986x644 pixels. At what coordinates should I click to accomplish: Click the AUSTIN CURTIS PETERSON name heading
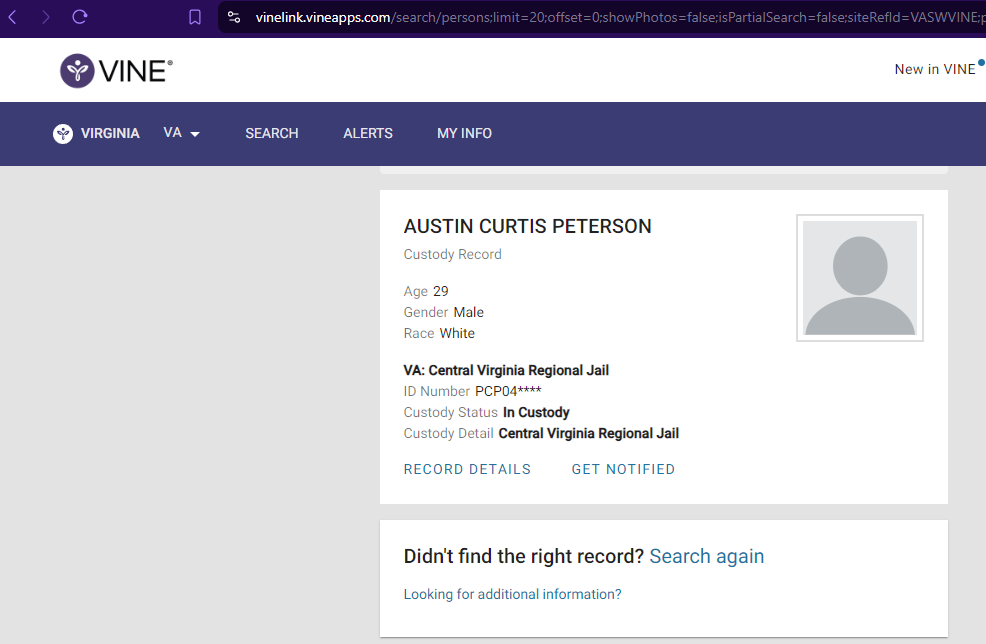tap(528, 226)
